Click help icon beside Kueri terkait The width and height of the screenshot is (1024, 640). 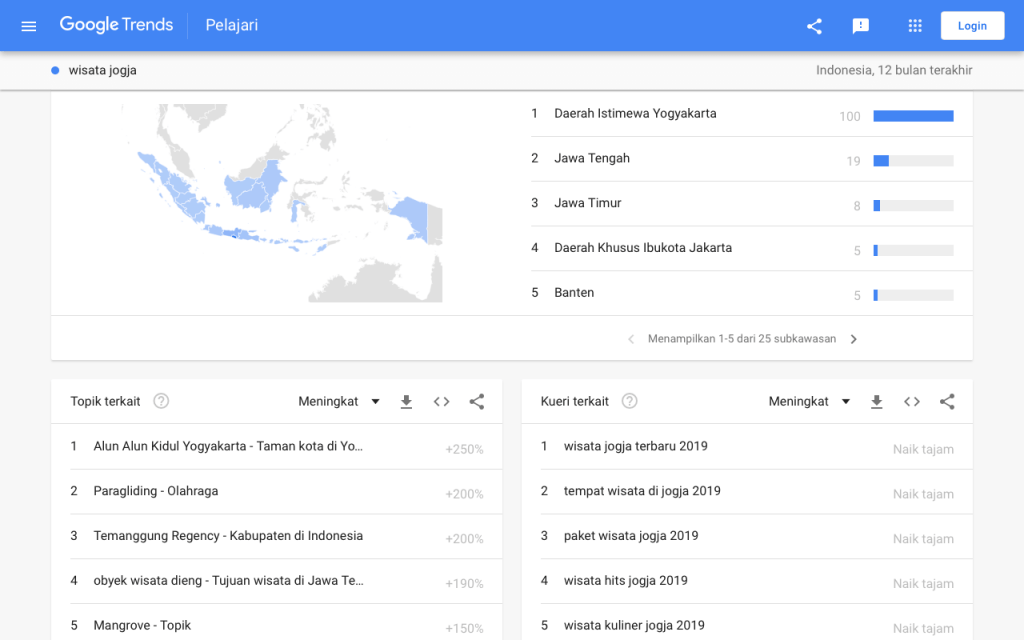[x=629, y=402]
